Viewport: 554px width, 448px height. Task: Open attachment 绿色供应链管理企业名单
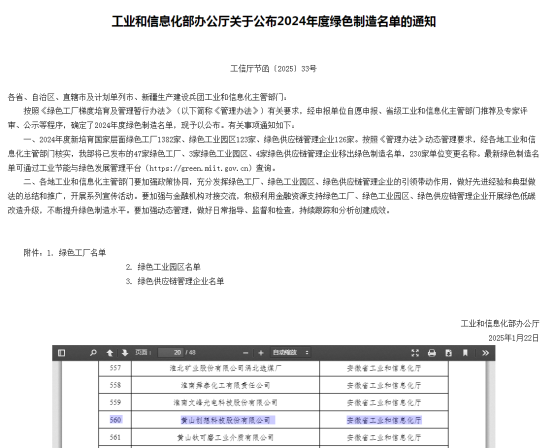181,281
